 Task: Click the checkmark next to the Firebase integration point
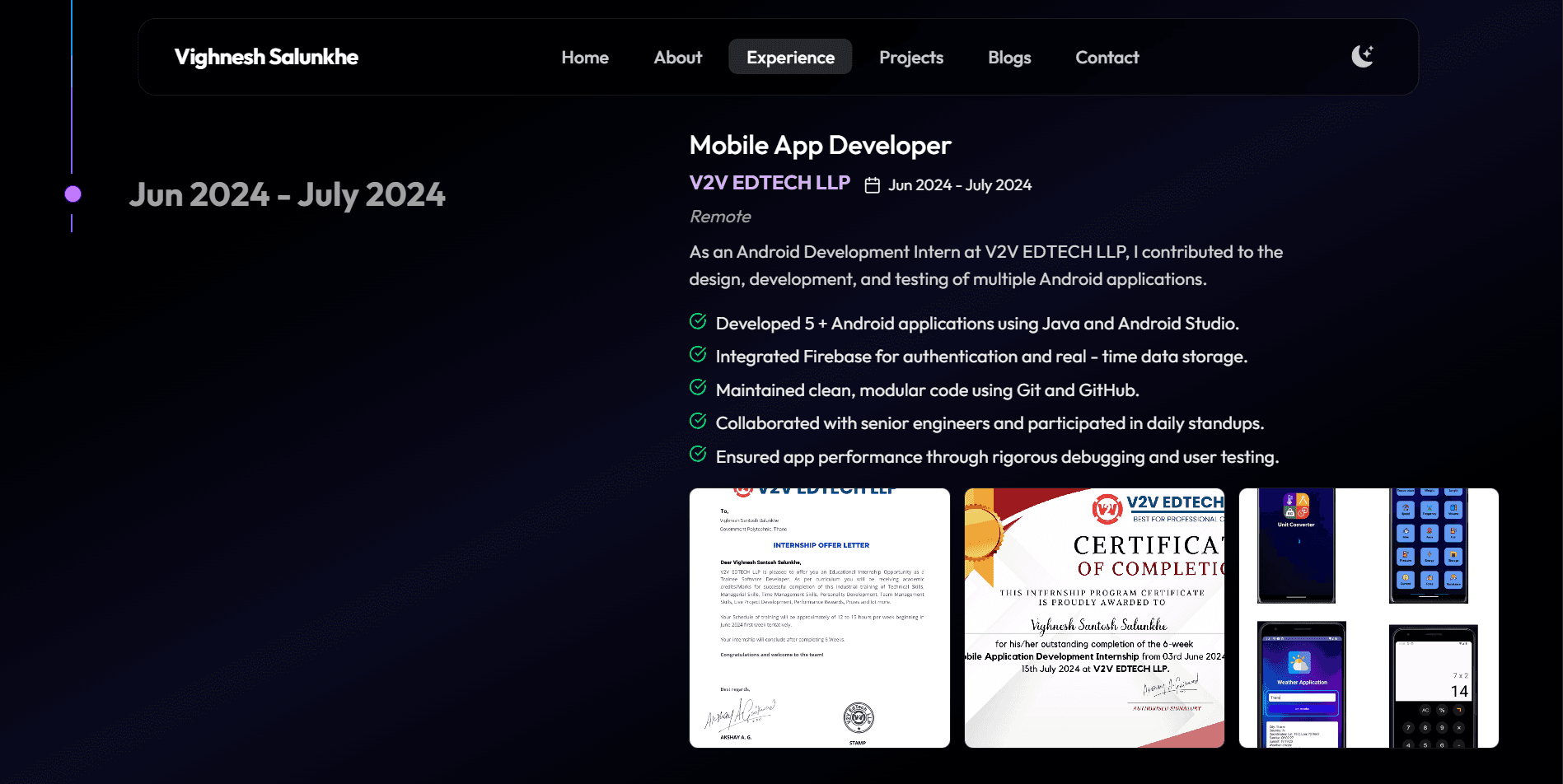(698, 354)
